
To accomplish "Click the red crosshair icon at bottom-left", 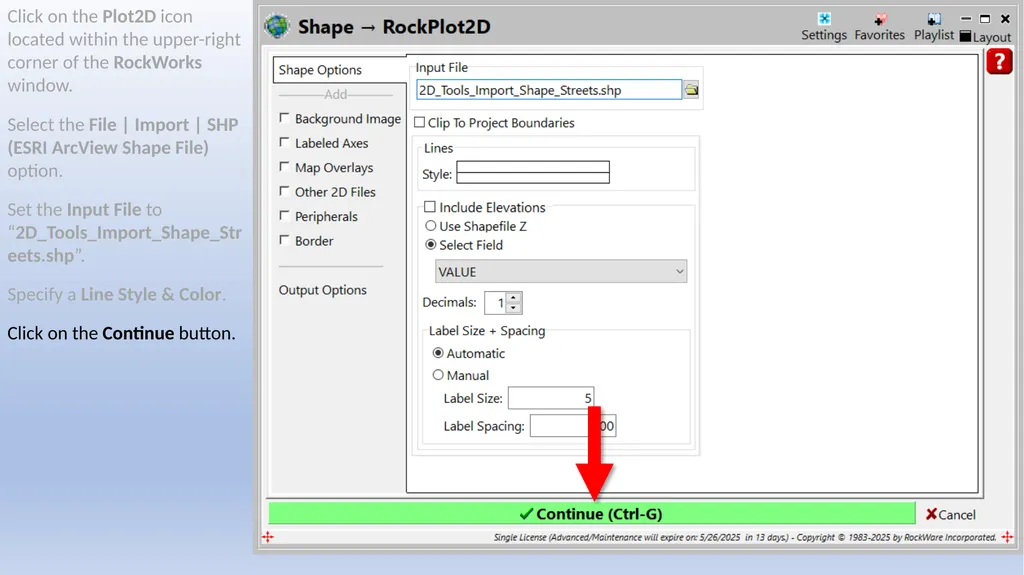I will [x=268, y=537].
